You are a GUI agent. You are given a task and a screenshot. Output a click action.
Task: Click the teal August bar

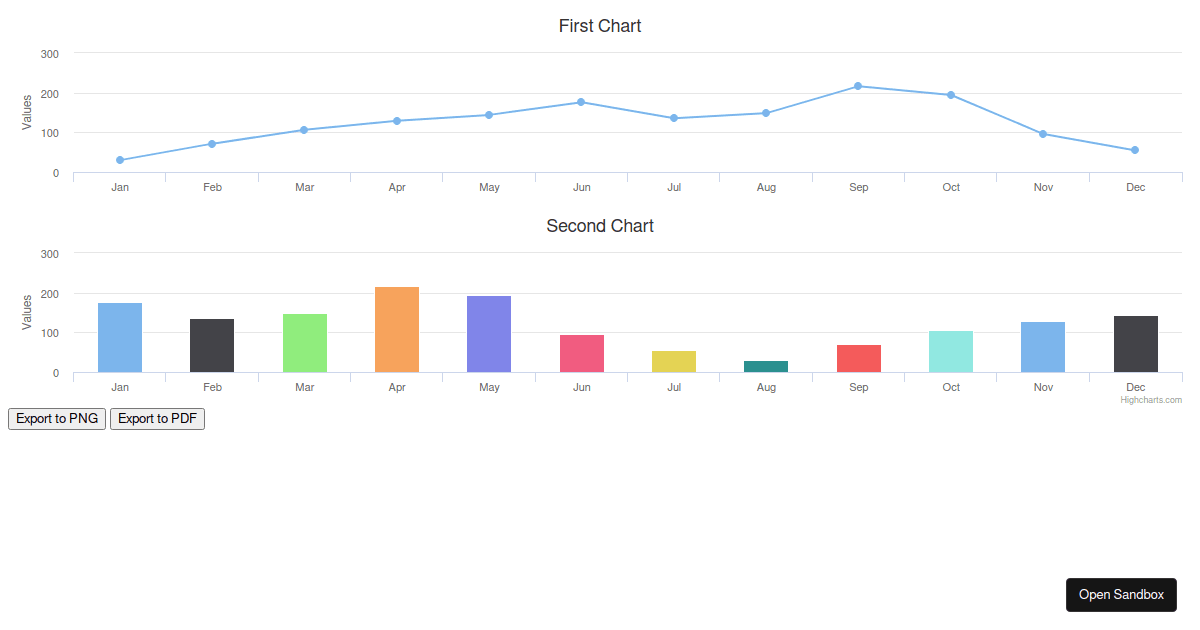pyautogui.click(x=766, y=367)
